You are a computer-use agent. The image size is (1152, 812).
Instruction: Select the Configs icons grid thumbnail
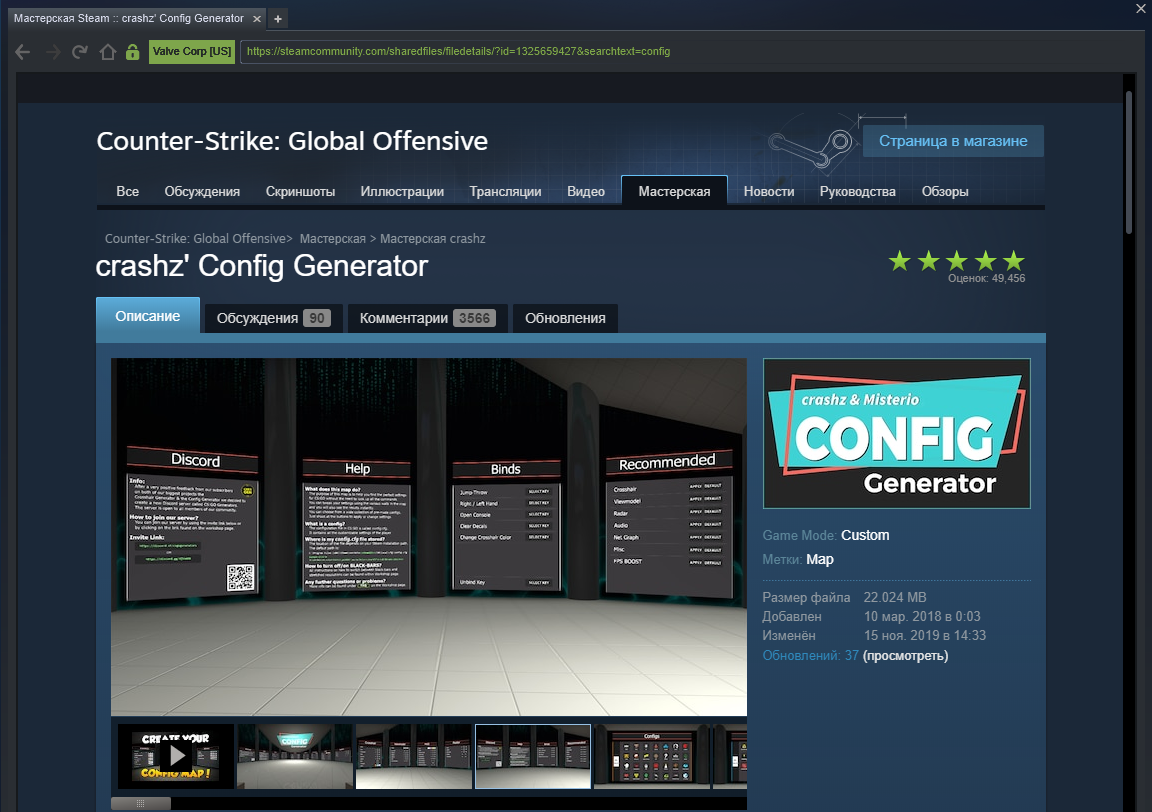pos(652,756)
